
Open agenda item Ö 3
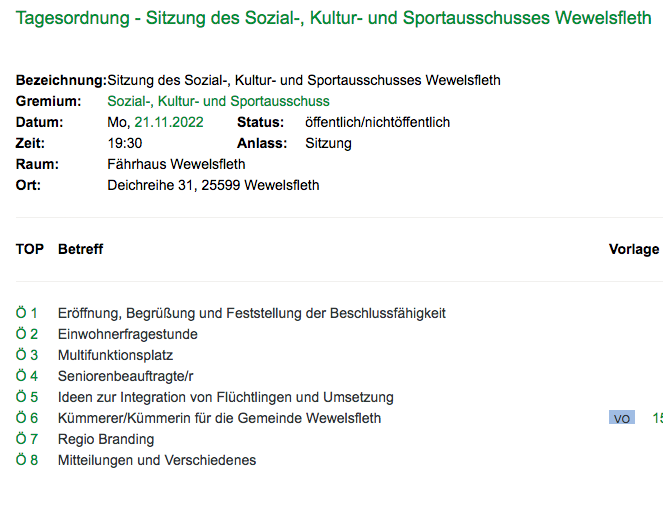[x=27, y=355]
